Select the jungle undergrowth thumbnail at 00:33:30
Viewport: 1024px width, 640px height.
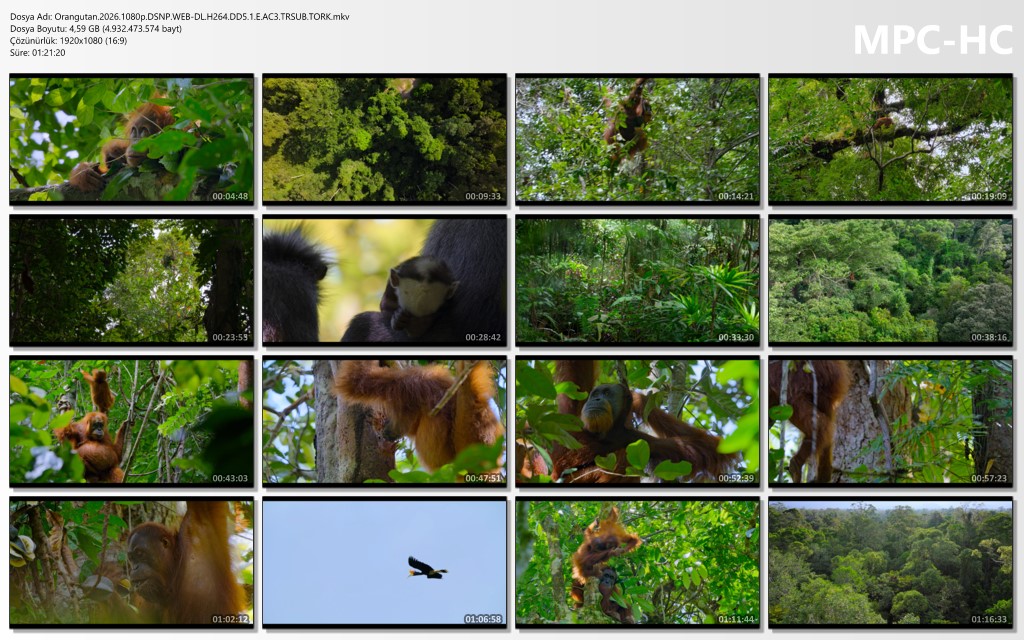click(637, 281)
